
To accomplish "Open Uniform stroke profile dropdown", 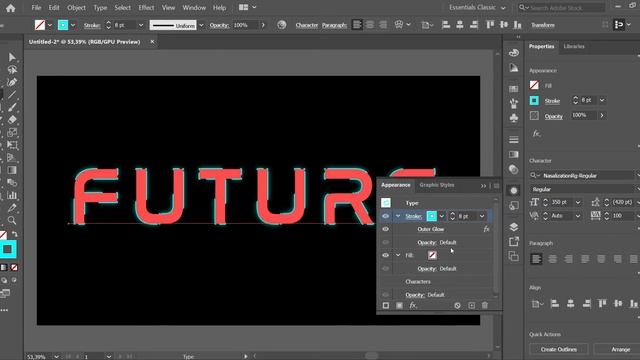I will click(201, 25).
